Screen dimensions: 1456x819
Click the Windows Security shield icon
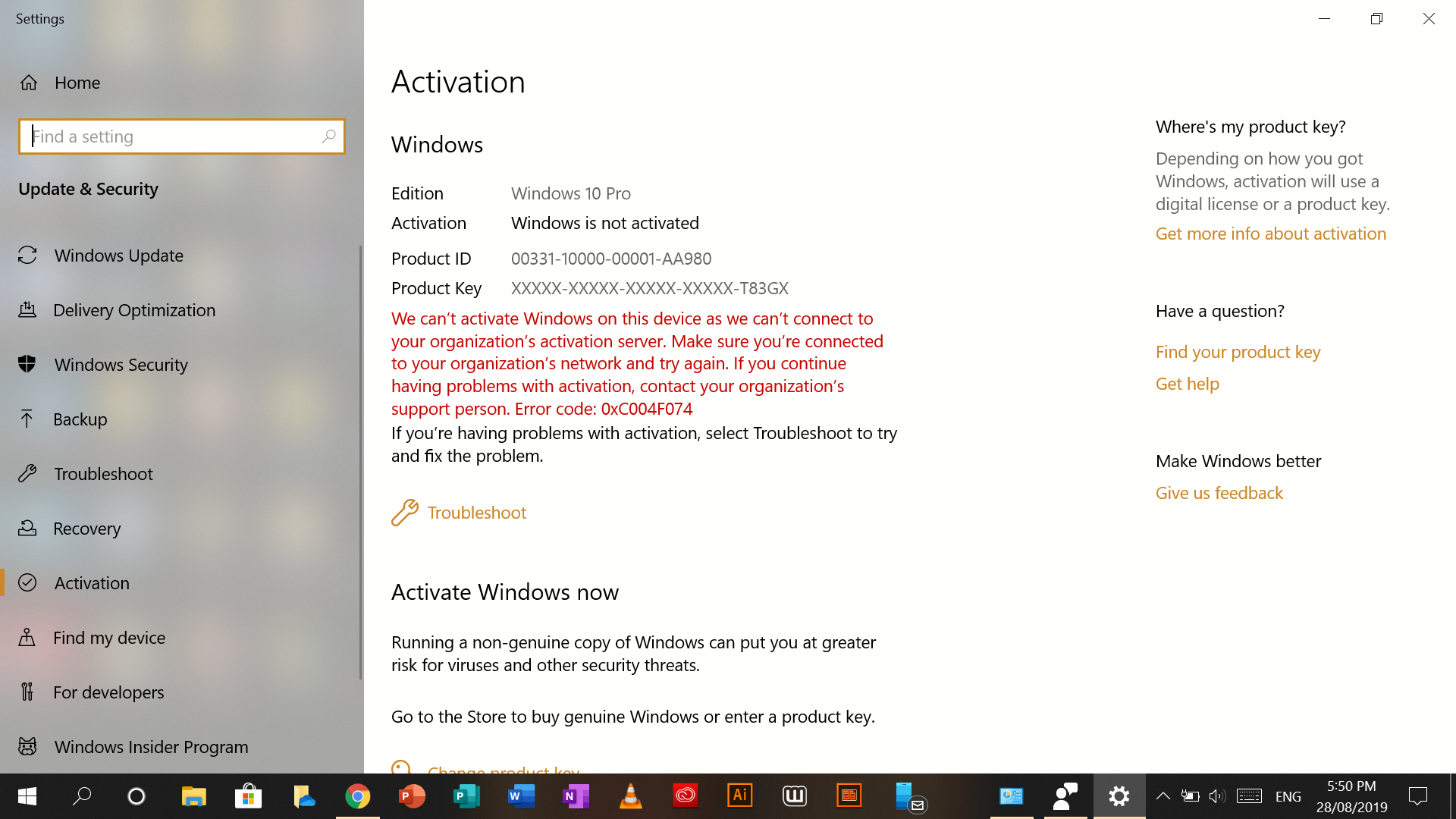click(x=27, y=365)
